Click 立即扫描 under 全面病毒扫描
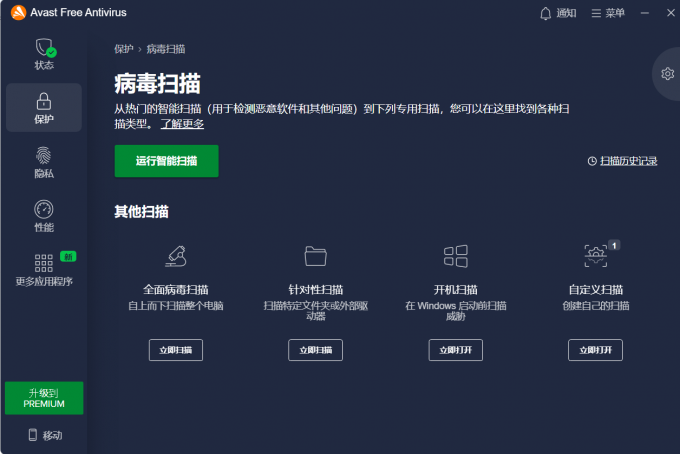680x454 pixels. [176, 350]
